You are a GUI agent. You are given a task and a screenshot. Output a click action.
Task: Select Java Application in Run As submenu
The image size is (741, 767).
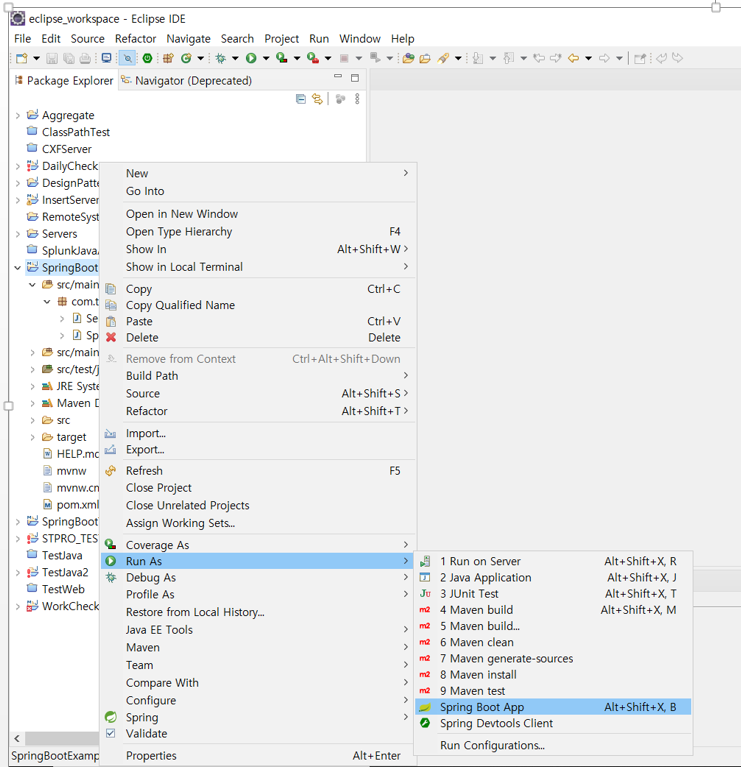coord(553,577)
